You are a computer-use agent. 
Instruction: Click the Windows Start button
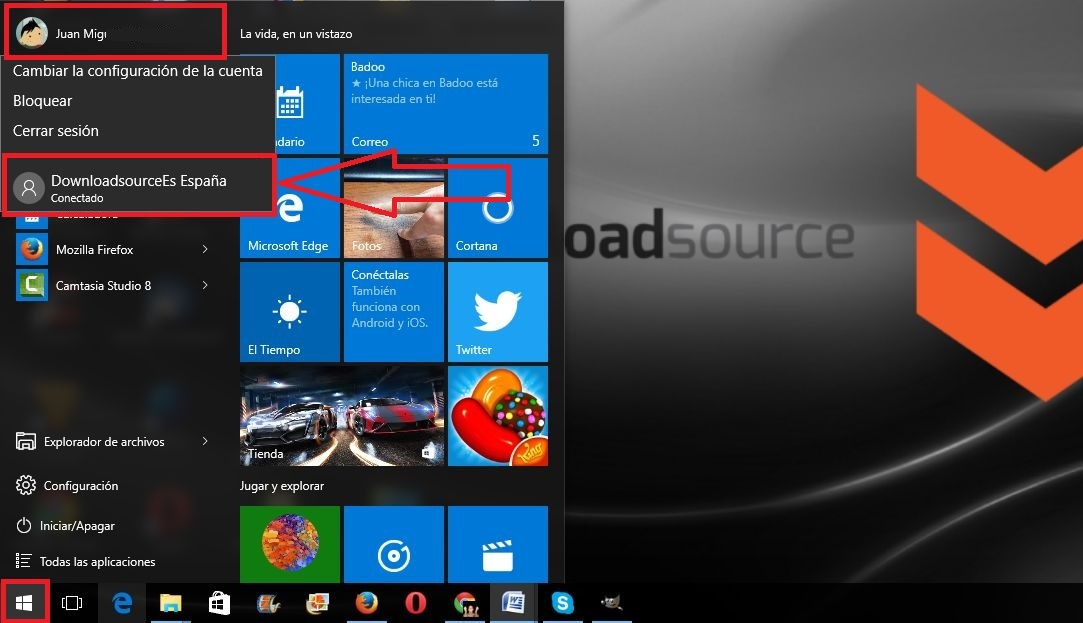pos(24,603)
